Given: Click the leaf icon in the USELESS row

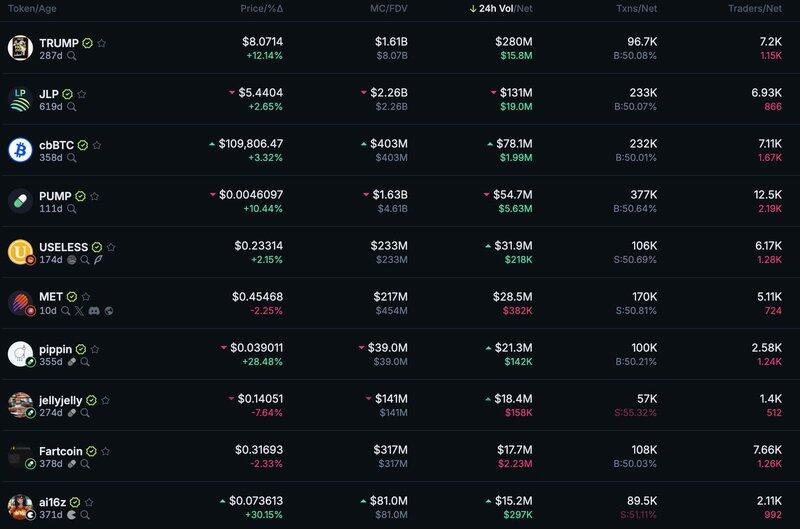Looking at the screenshot, I should click(99, 259).
